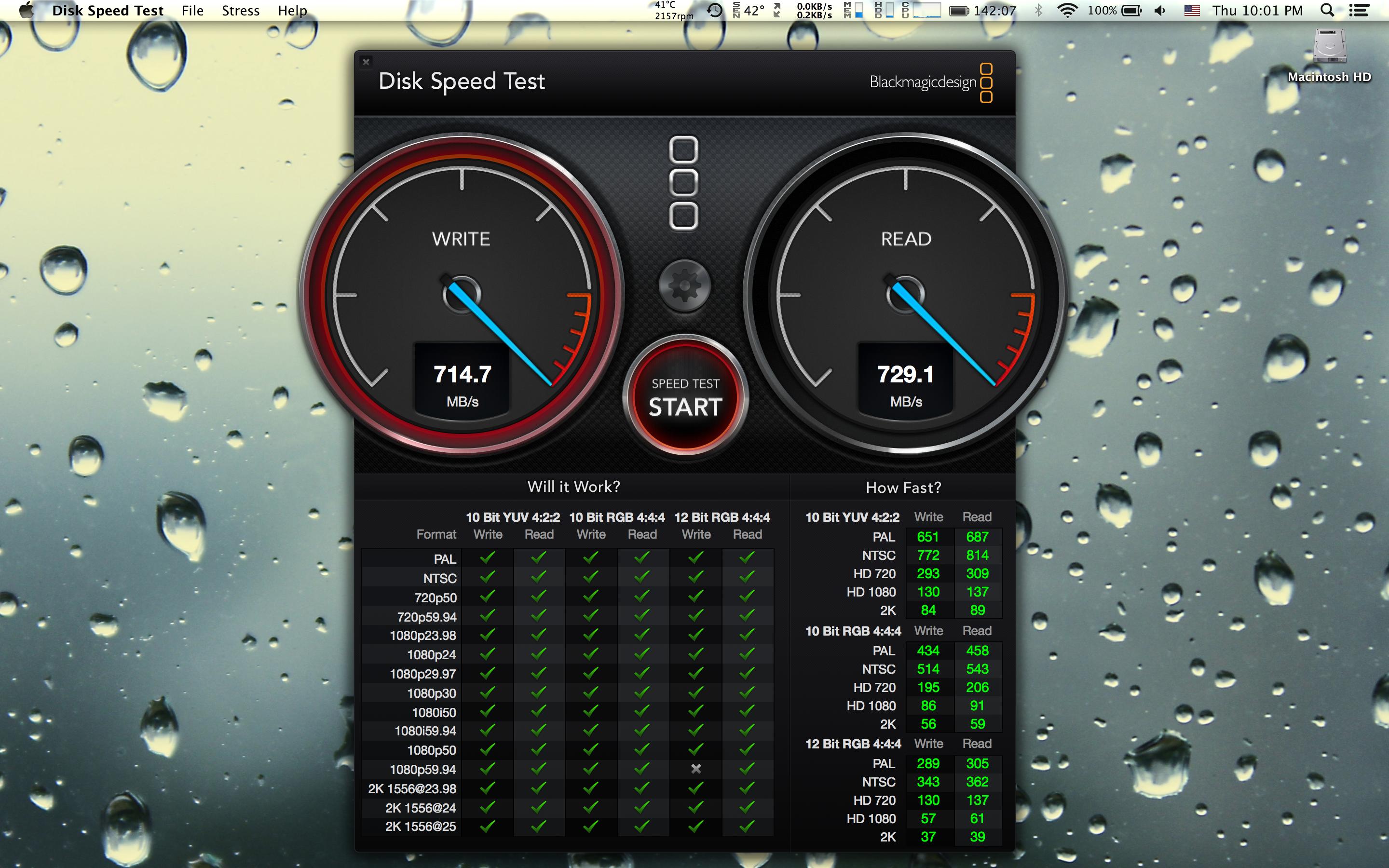Open the Help menu
This screenshot has width=1389, height=868.
292,10
